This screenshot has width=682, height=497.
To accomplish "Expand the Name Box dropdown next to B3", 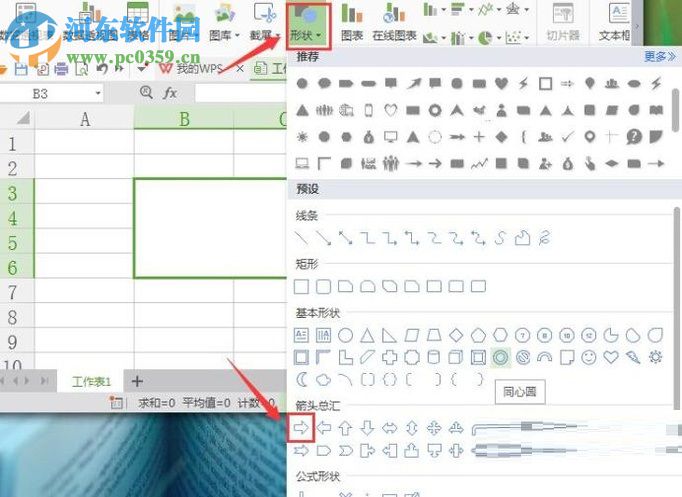I will click(98, 93).
